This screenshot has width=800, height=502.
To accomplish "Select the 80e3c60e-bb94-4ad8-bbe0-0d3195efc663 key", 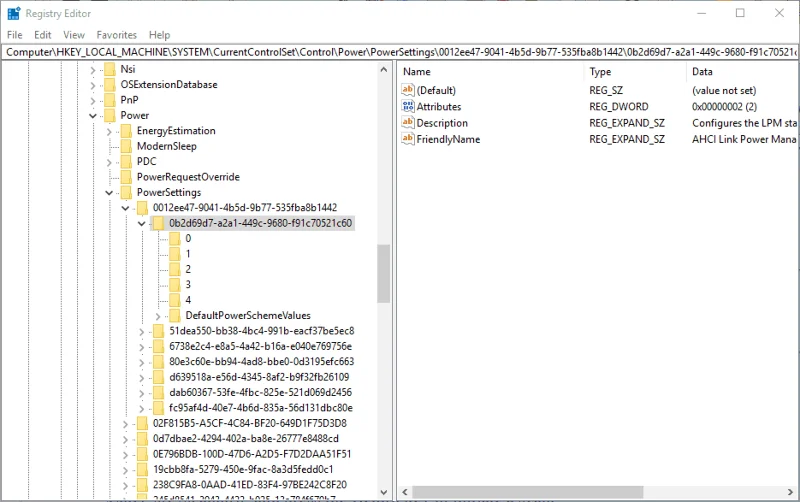I will 261,362.
